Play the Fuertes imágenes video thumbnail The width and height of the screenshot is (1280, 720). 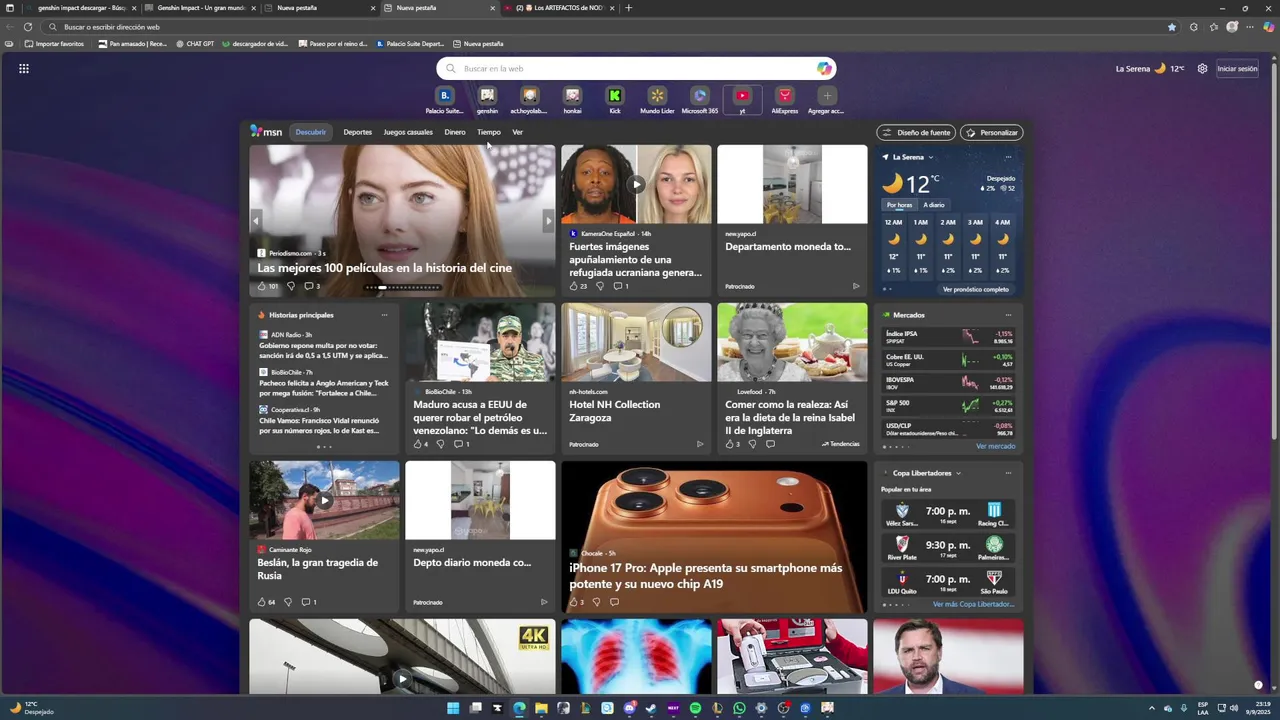636,184
